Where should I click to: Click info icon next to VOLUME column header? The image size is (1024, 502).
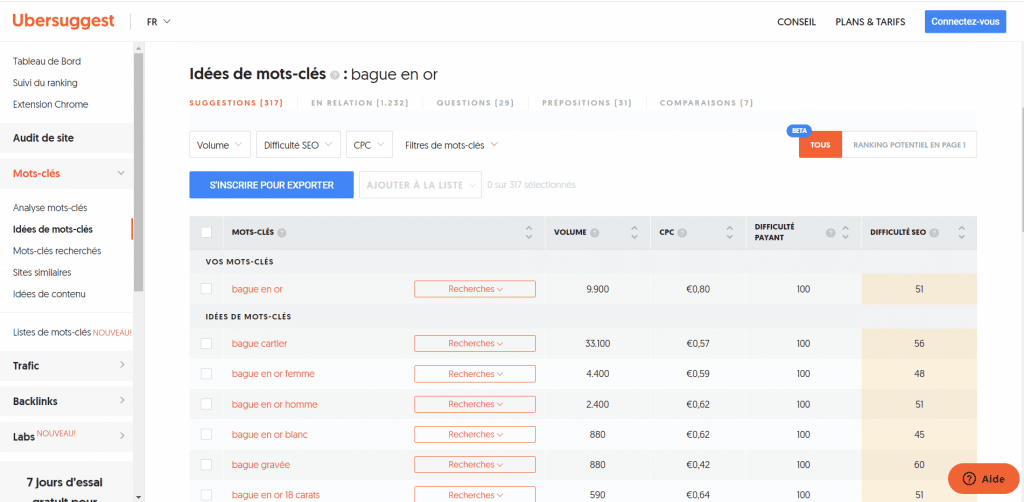pos(595,233)
